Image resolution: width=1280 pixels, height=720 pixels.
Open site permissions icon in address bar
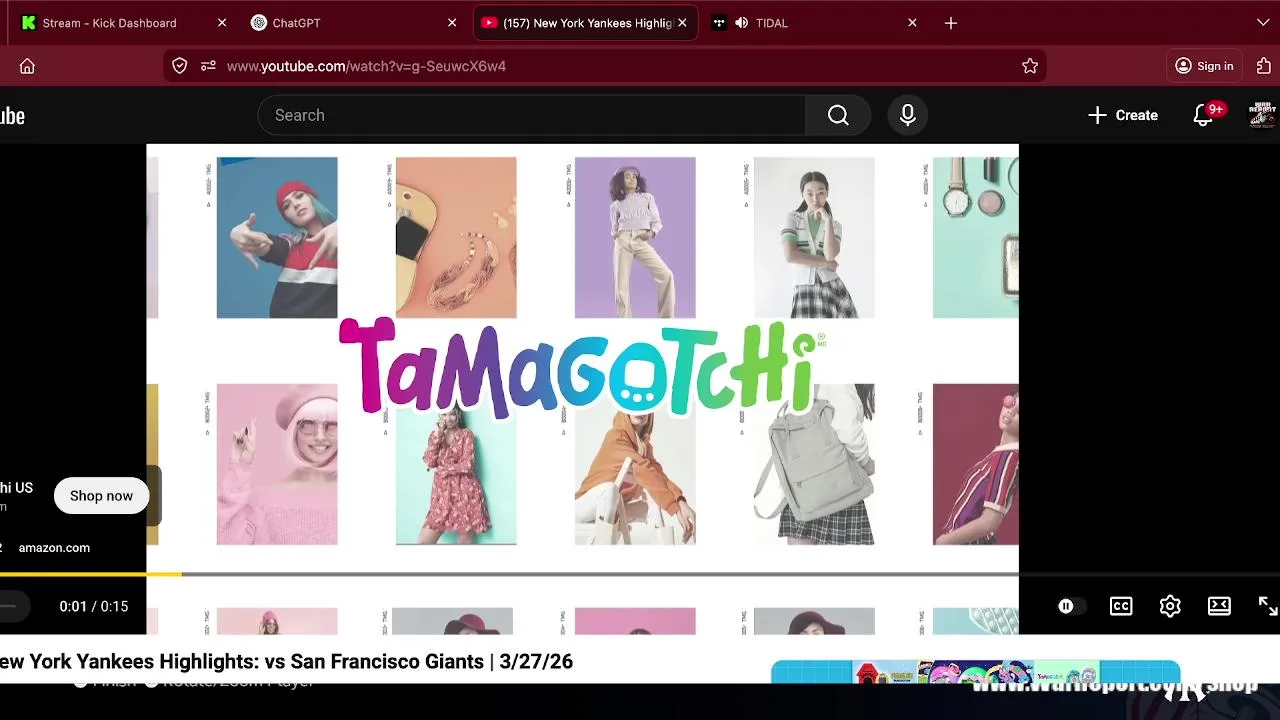208,66
